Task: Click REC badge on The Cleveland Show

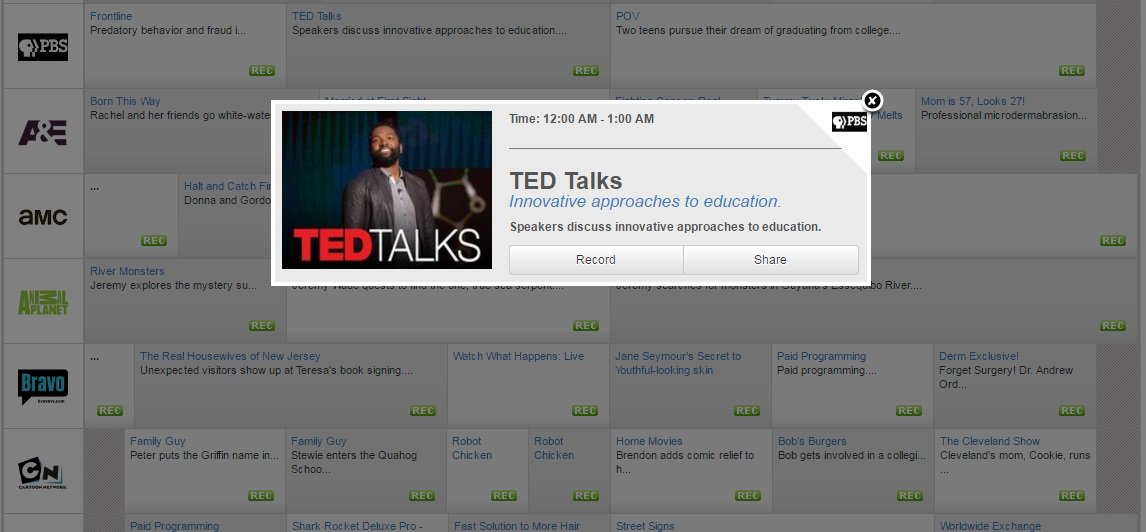Action: [x=1071, y=495]
